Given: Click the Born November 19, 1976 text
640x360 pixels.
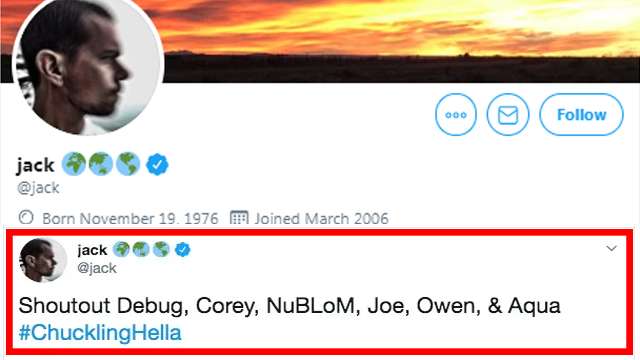Looking at the screenshot, I should [x=130, y=218].
